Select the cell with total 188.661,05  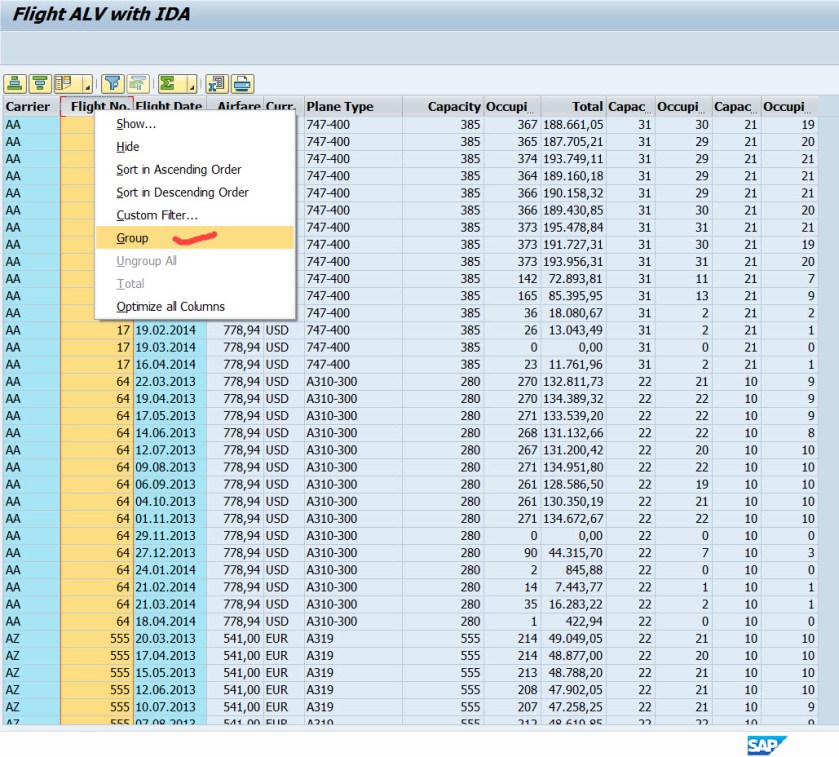[x=573, y=124]
